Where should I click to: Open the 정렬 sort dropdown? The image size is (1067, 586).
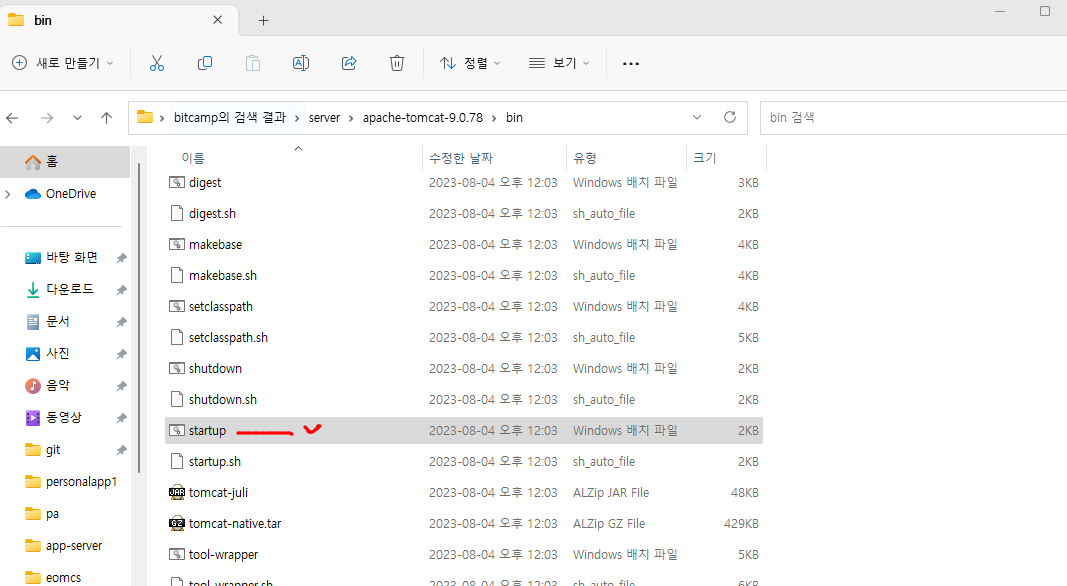[470, 63]
